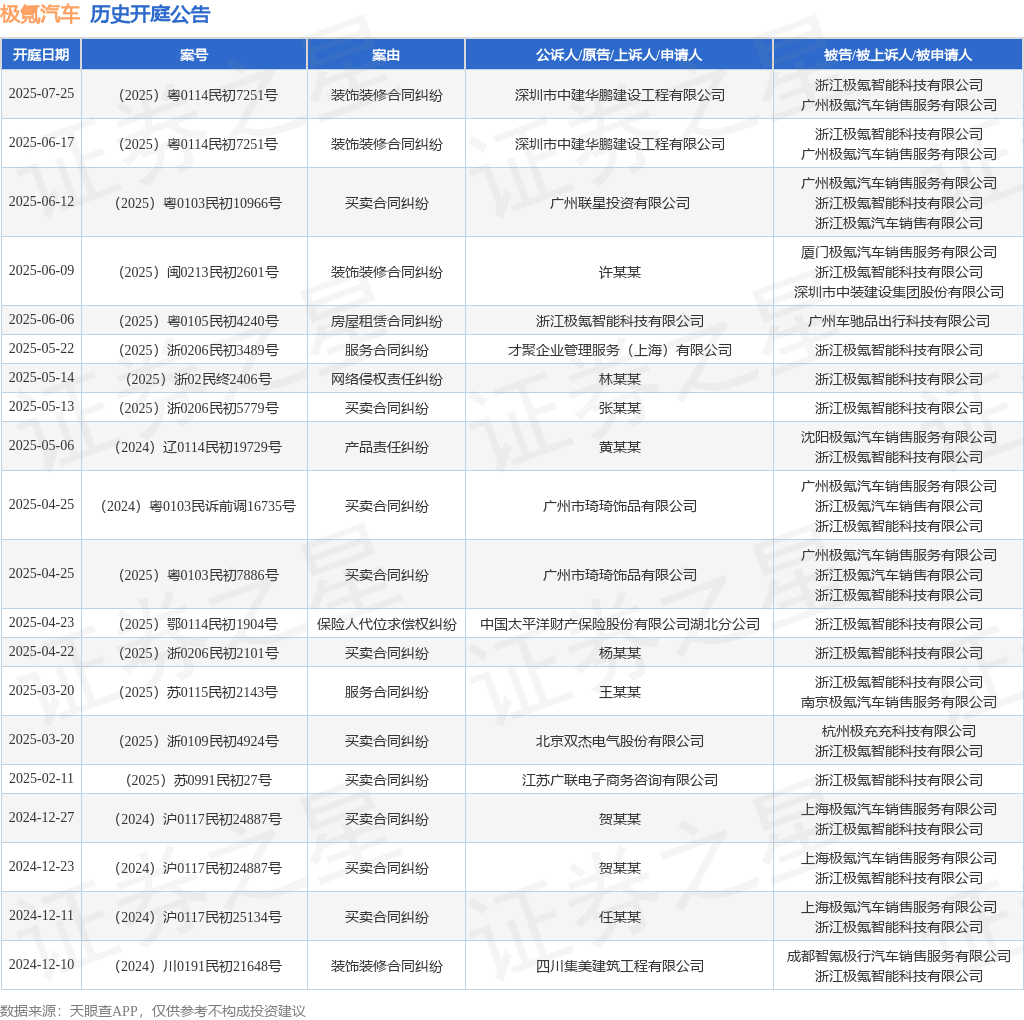Click the 案由 column header

coord(386,55)
